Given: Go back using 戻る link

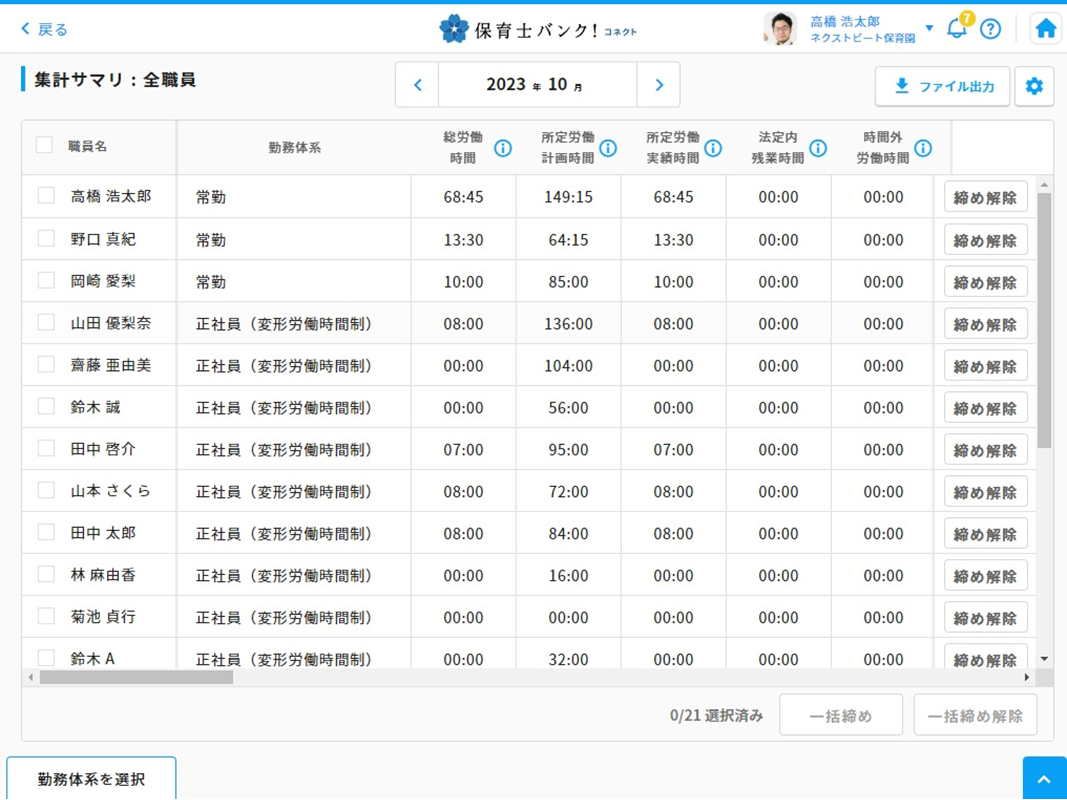Looking at the screenshot, I should click(x=45, y=29).
